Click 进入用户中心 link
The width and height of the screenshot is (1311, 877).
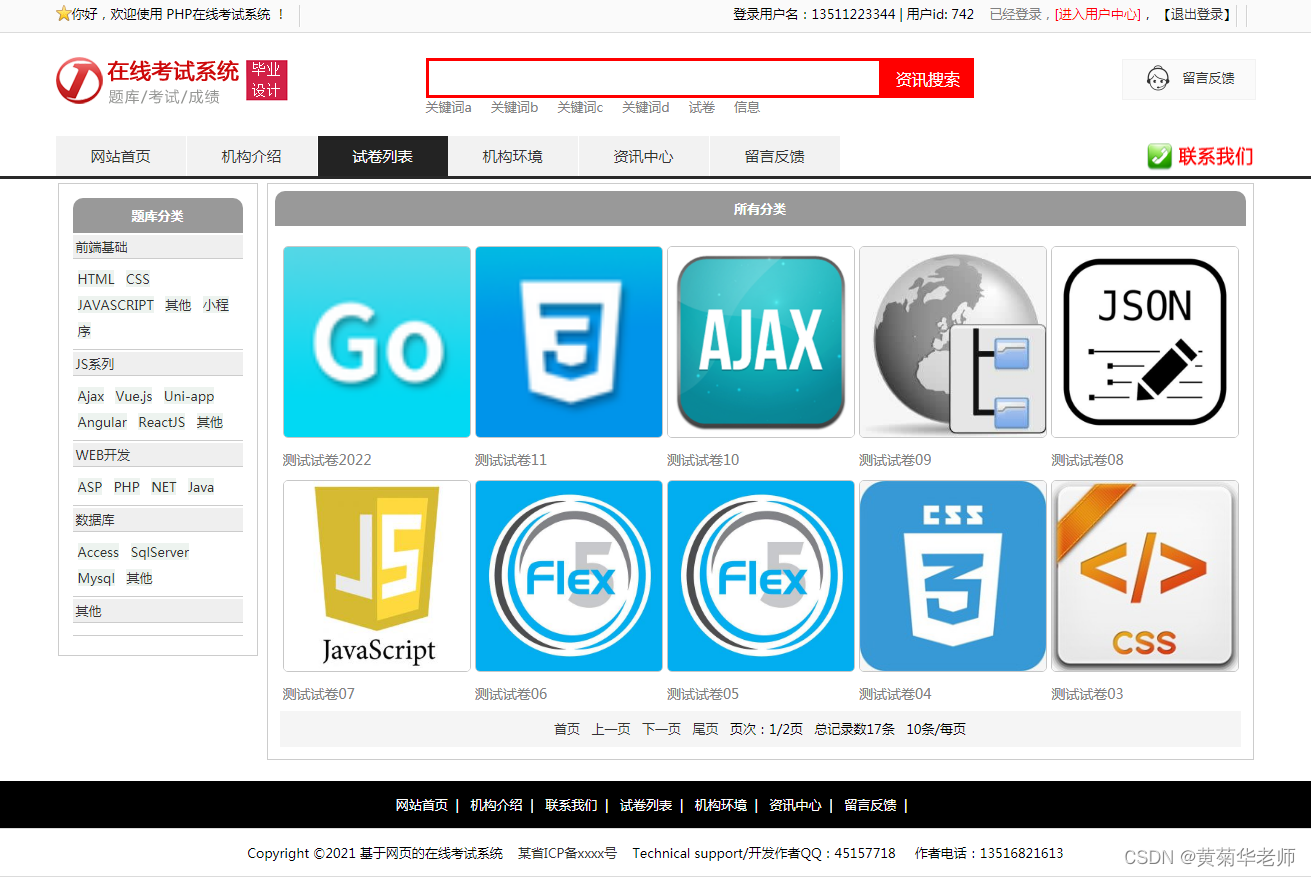point(1097,14)
